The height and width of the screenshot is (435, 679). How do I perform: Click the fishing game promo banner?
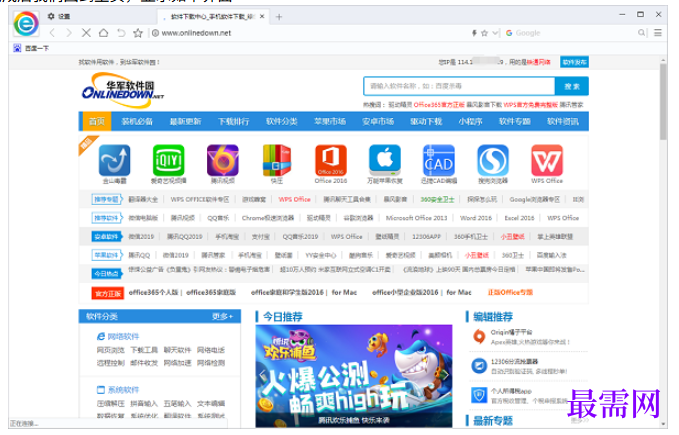[x=354, y=376]
